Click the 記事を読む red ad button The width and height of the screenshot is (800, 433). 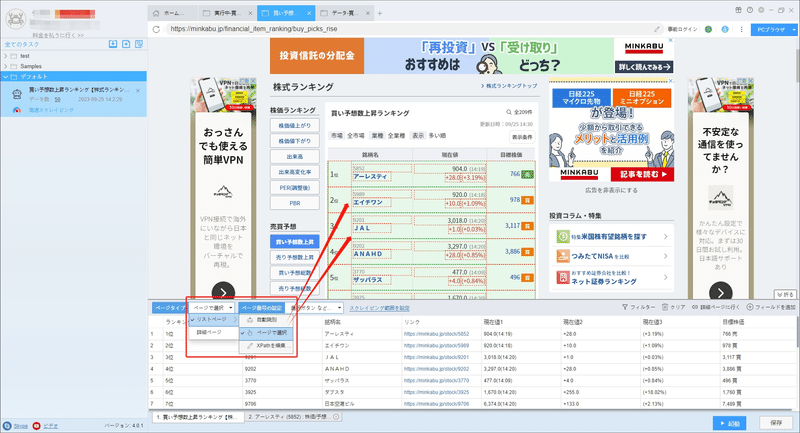[642, 174]
